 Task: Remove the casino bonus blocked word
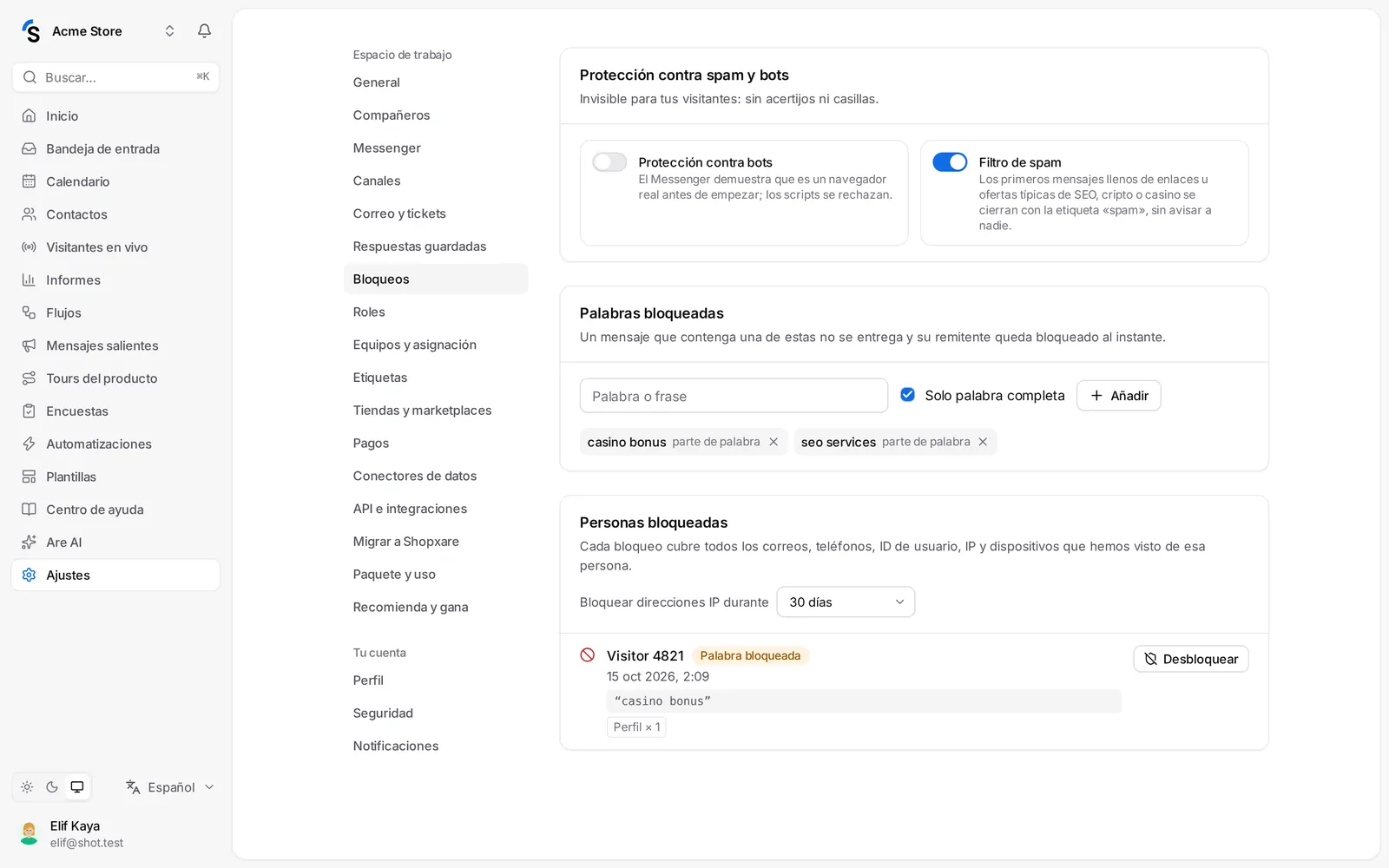pyautogui.click(x=773, y=442)
